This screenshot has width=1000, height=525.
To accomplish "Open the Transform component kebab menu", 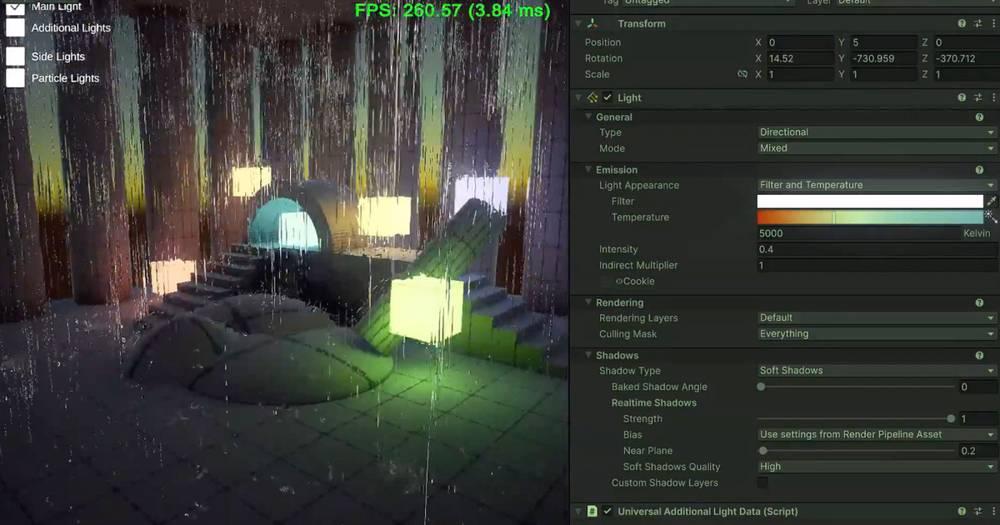I will click(994, 24).
